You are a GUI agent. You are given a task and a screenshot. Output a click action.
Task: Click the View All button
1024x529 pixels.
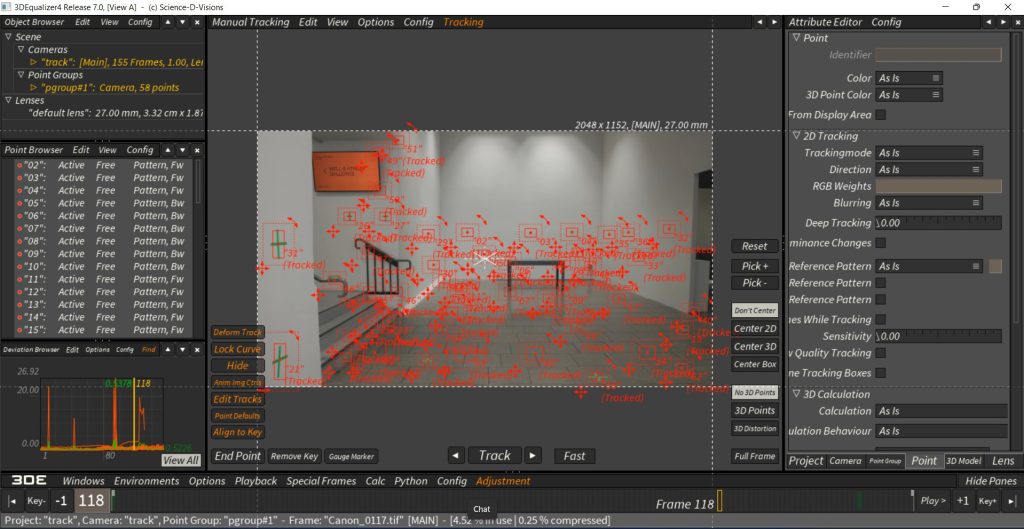coord(181,460)
